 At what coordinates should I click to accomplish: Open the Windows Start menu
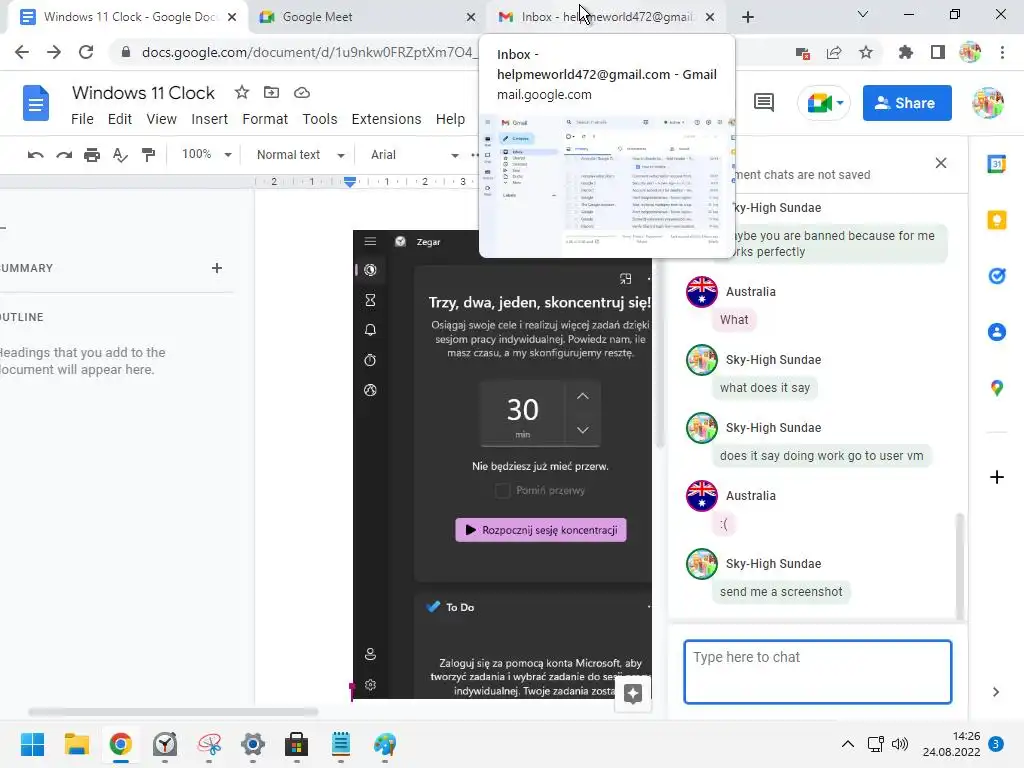pos(32,744)
